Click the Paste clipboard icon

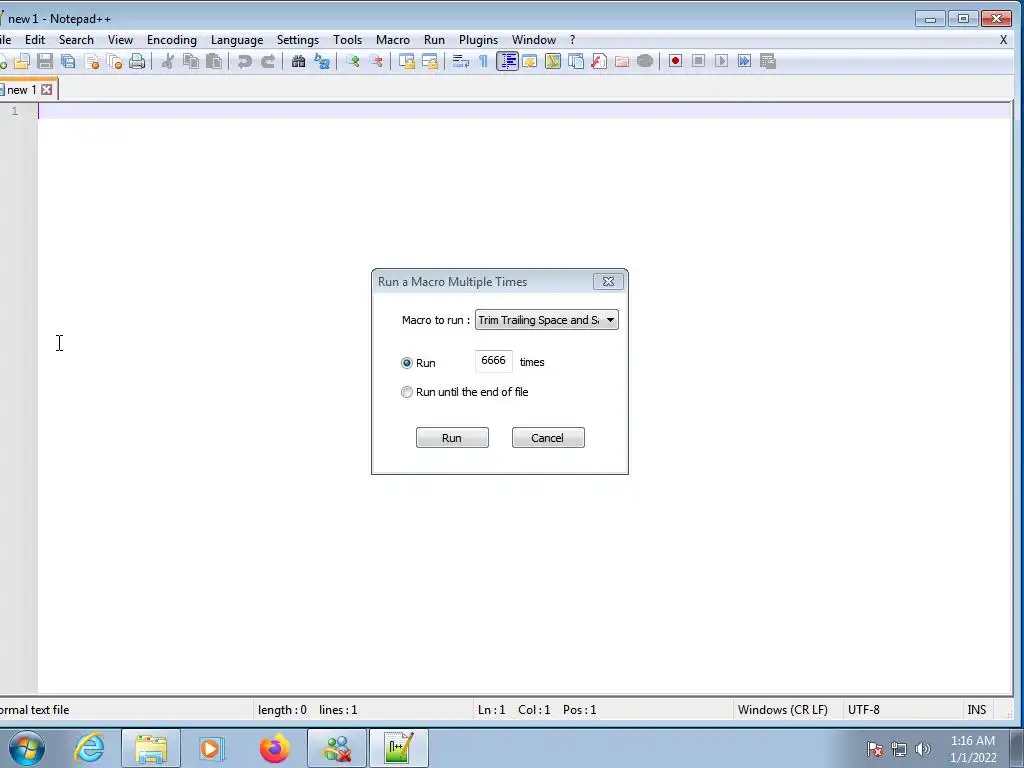tap(214, 61)
